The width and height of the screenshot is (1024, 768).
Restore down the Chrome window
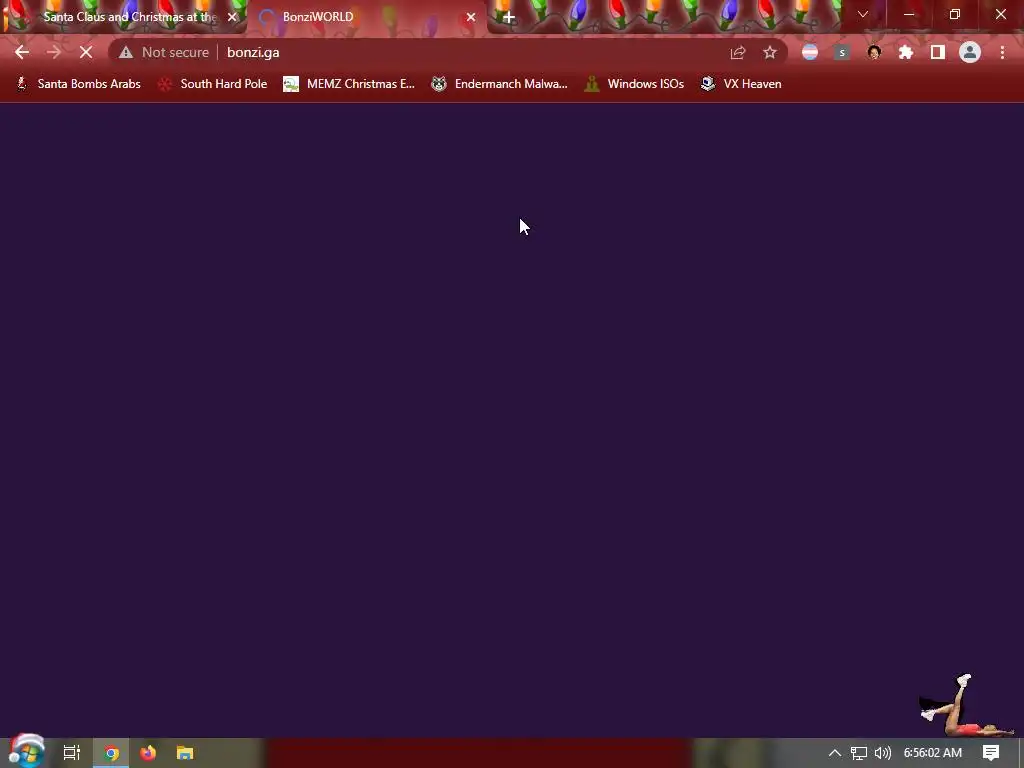(x=955, y=14)
